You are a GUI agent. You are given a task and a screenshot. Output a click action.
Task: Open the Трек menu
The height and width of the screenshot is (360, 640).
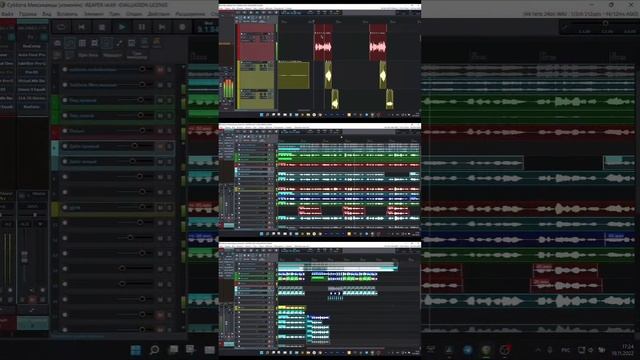115,14
